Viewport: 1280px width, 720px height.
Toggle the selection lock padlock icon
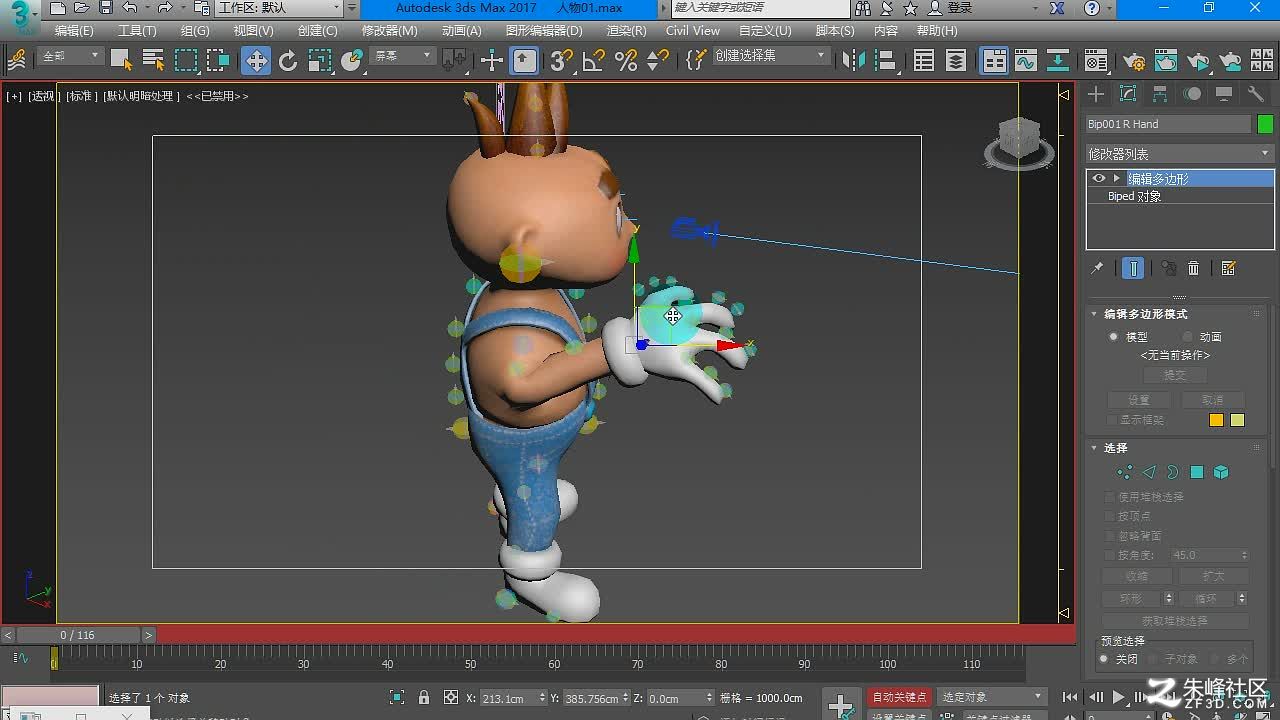[424, 698]
